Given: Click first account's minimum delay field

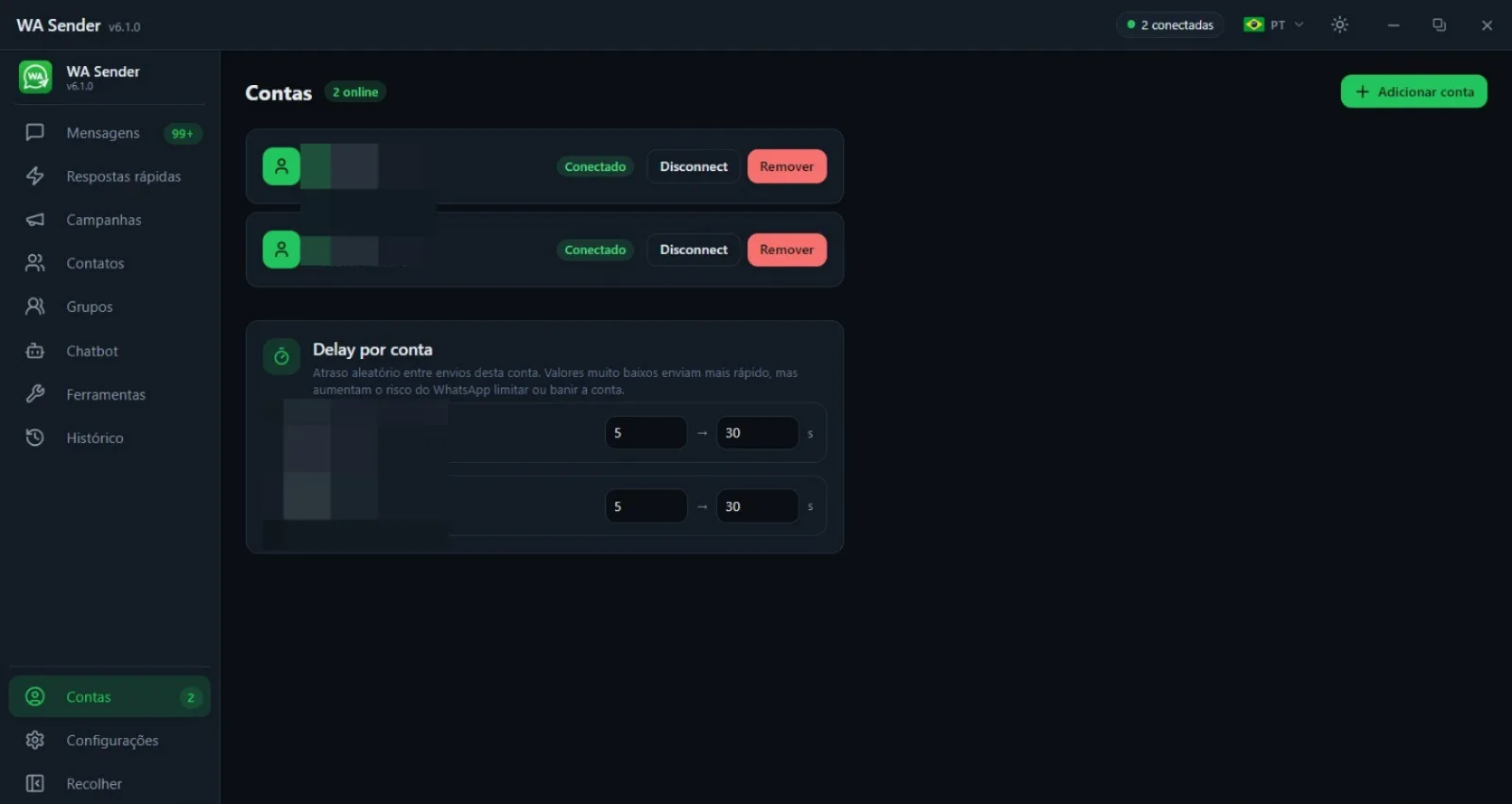Looking at the screenshot, I should (x=646, y=433).
